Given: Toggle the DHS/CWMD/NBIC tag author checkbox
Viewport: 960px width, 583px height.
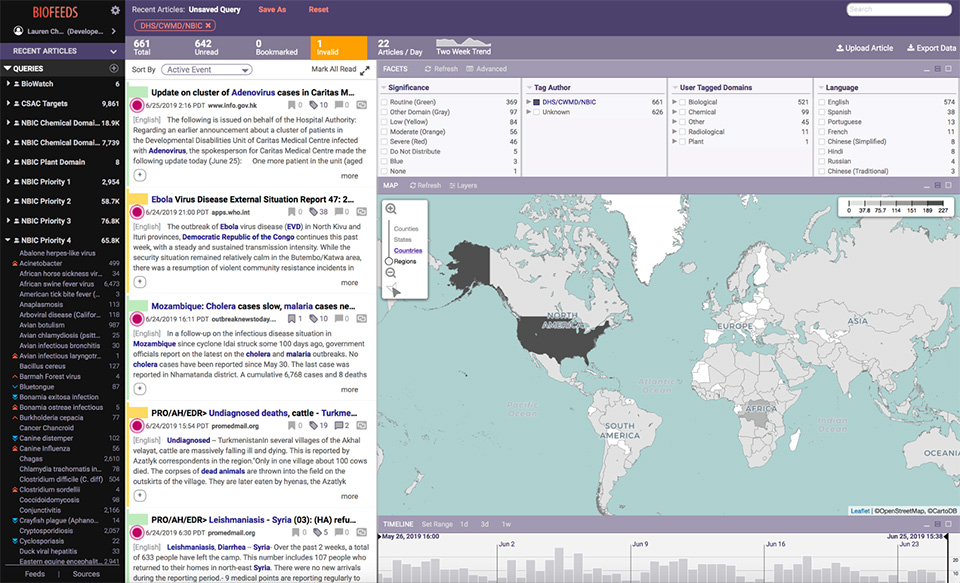Looking at the screenshot, I should 536,102.
